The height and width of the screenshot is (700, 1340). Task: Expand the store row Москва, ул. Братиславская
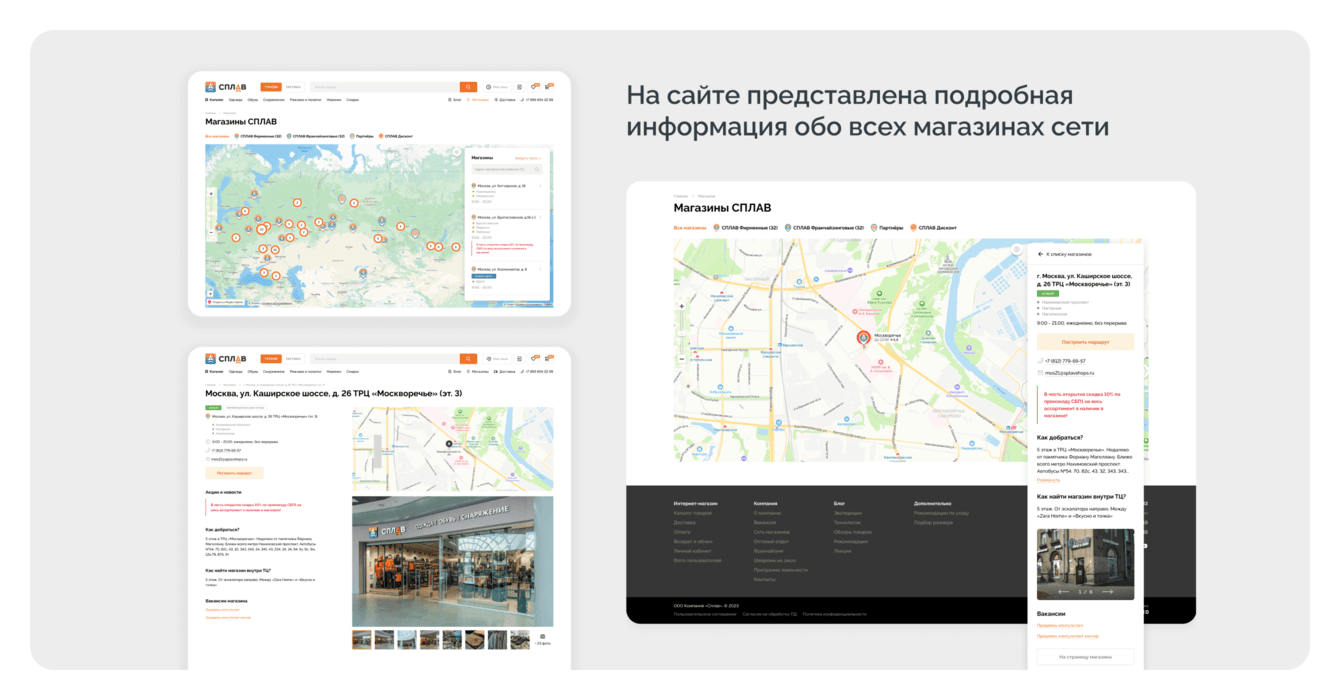click(x=508, y=217)
